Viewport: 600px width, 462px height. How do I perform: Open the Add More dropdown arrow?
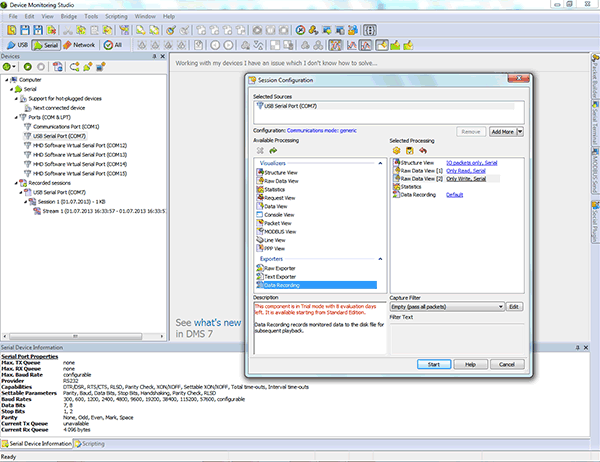point(520,132)
